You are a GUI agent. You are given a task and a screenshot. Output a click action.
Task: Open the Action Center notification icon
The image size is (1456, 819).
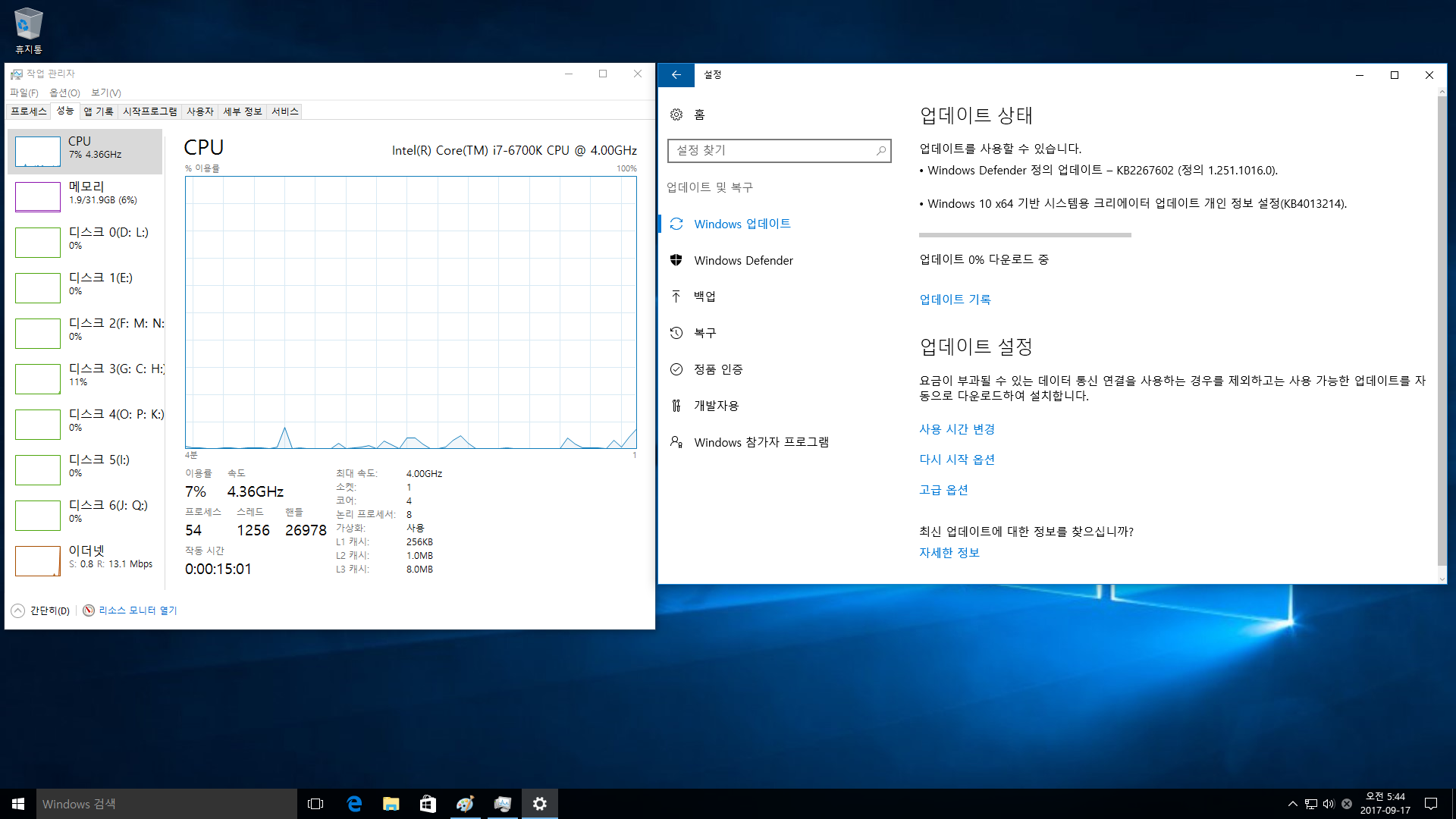pyautogui.click(x=1431, y=804)
